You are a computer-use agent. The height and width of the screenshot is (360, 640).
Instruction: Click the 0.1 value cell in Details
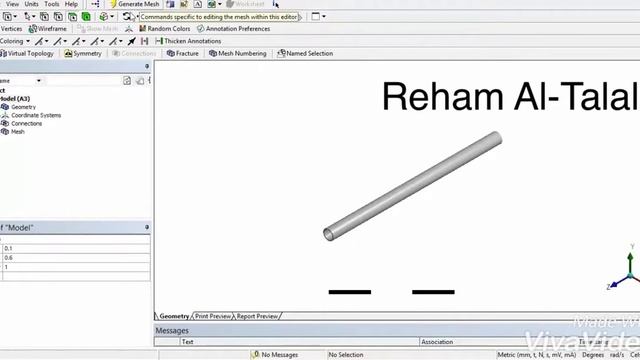pos(77,248)
